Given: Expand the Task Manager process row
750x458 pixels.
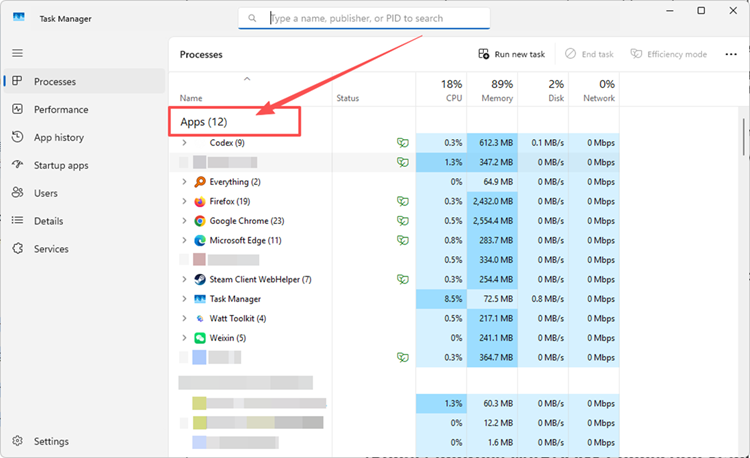Looking at the screenshot, I should pyautogui.click(x=184, y=299).
